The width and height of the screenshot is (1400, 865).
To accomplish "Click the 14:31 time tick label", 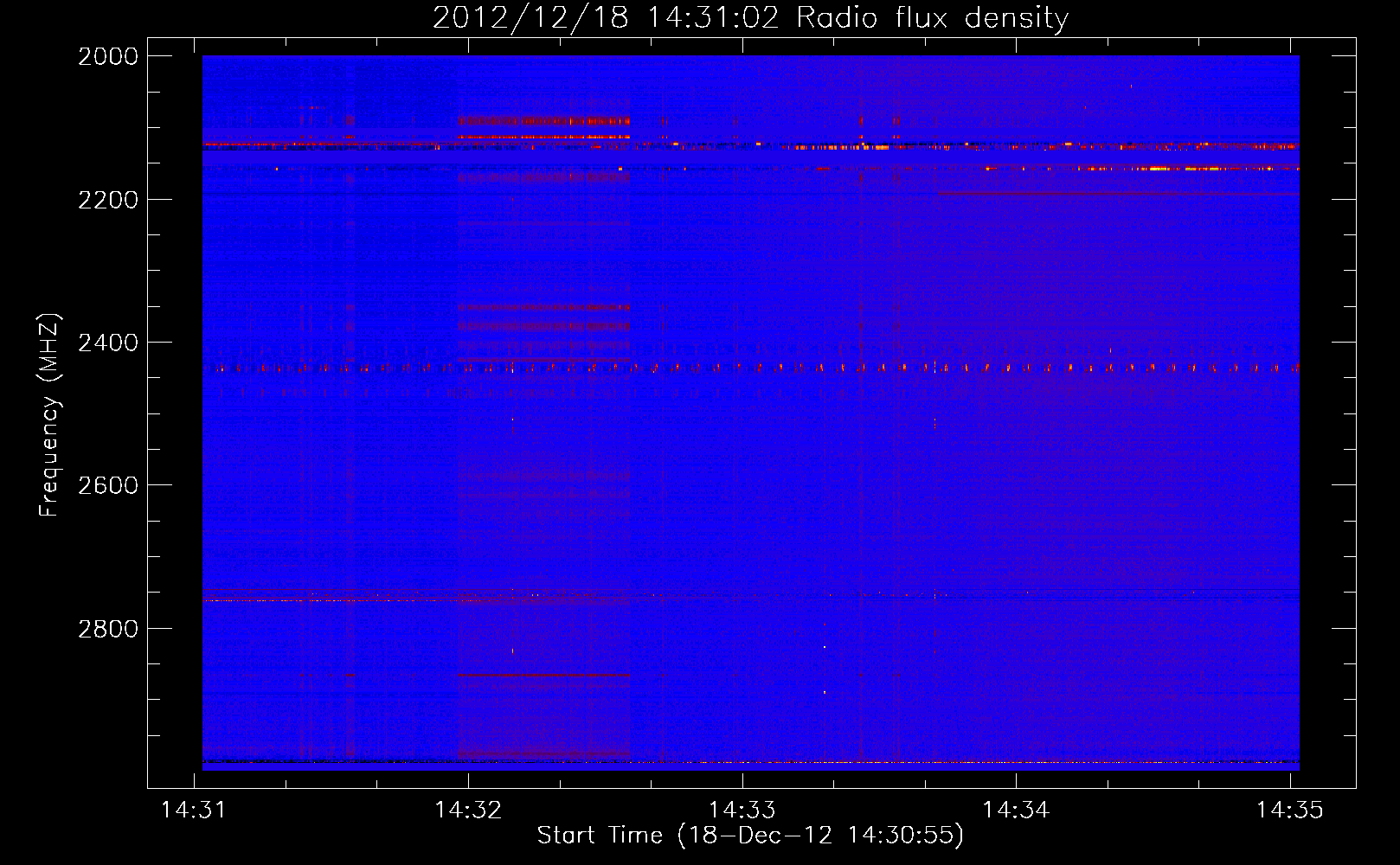I will (x=194, y=811).
